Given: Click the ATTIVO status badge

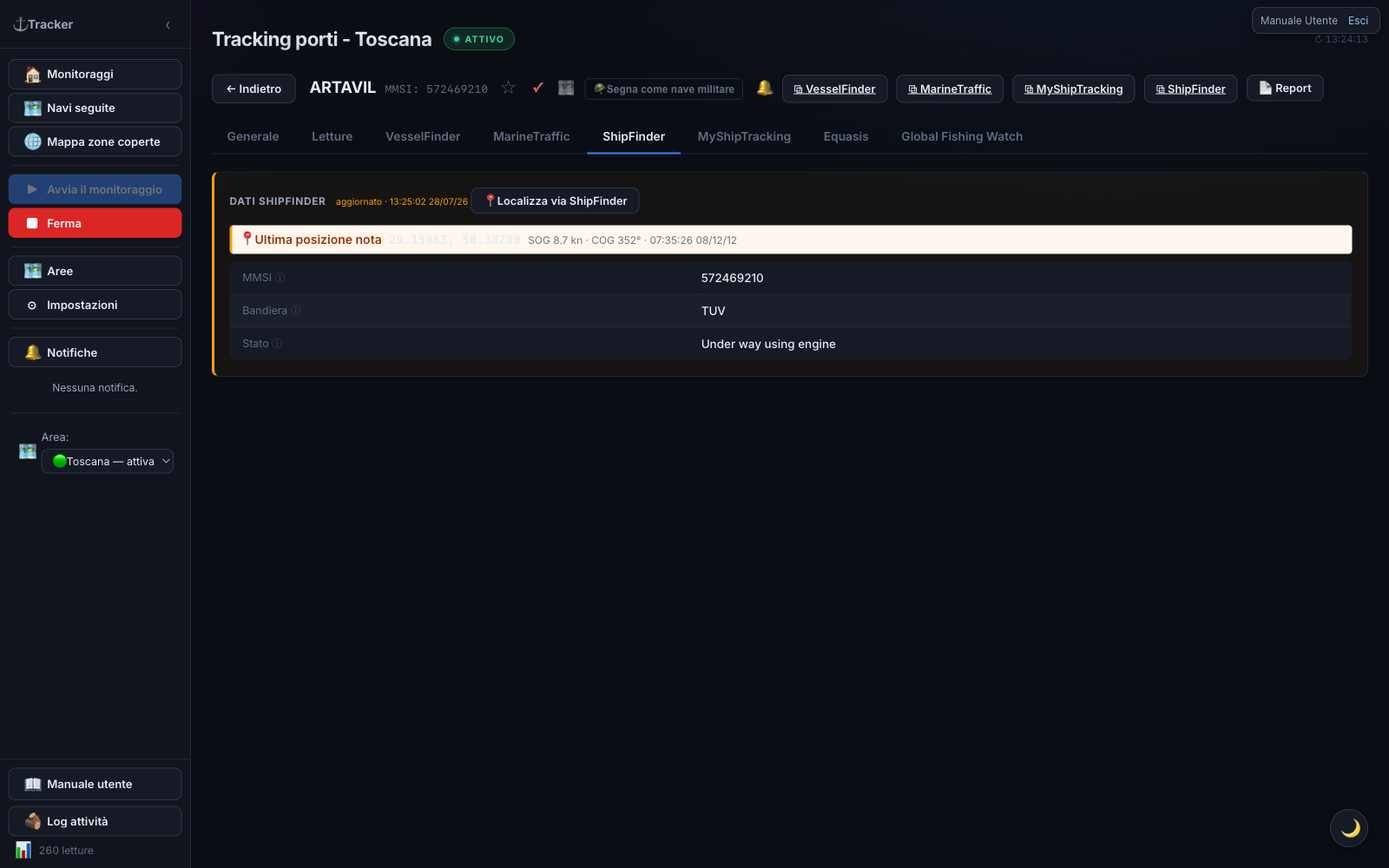Looking at the screenshot, I should point(479,39).
